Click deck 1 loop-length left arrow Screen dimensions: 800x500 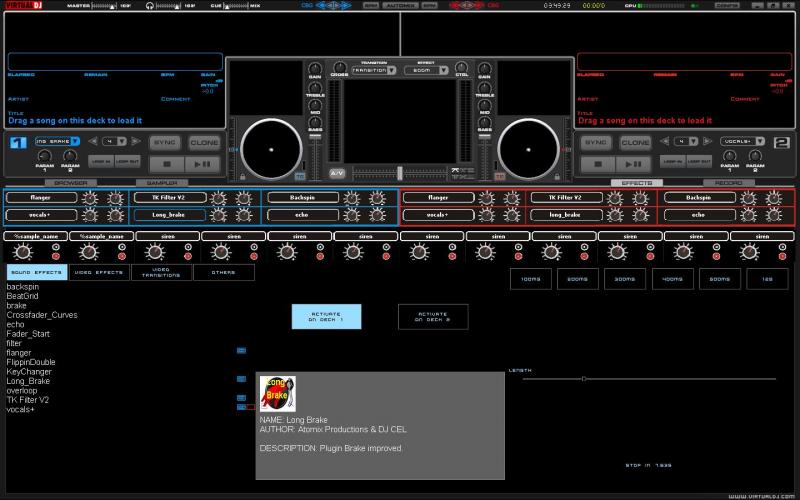[x=93, y=141]
